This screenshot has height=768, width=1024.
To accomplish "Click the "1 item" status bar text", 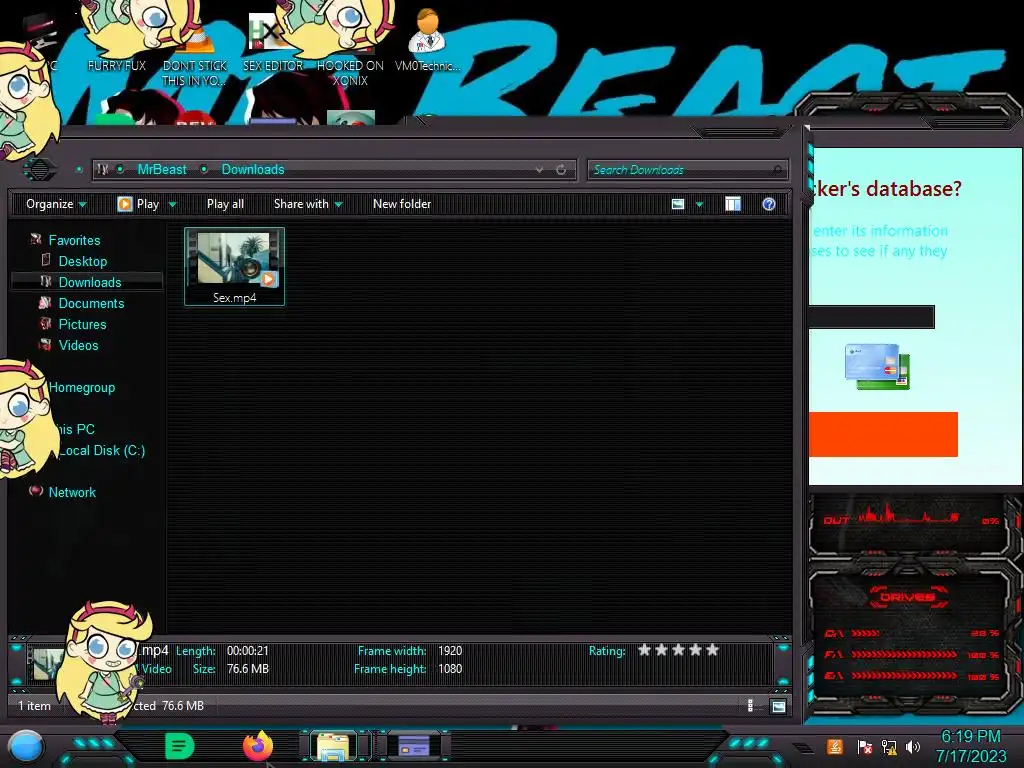I will 35,705.
